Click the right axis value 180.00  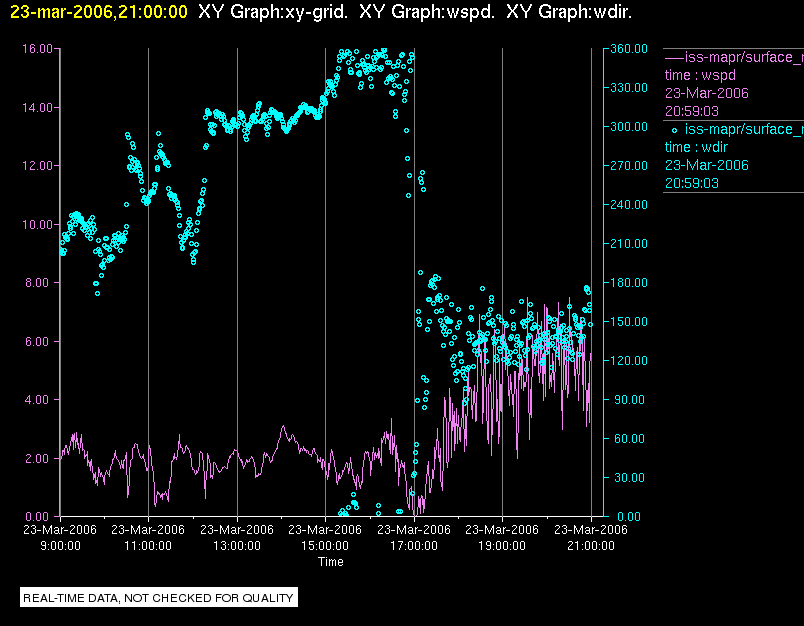pyautogui.click(x=629, y=282)
